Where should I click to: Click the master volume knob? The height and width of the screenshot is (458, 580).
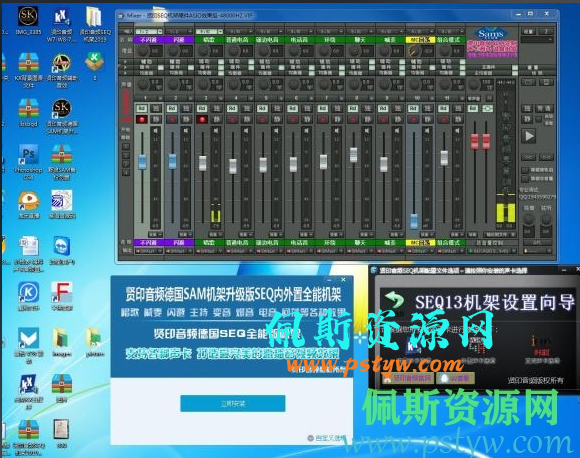[x=475, y=85]
